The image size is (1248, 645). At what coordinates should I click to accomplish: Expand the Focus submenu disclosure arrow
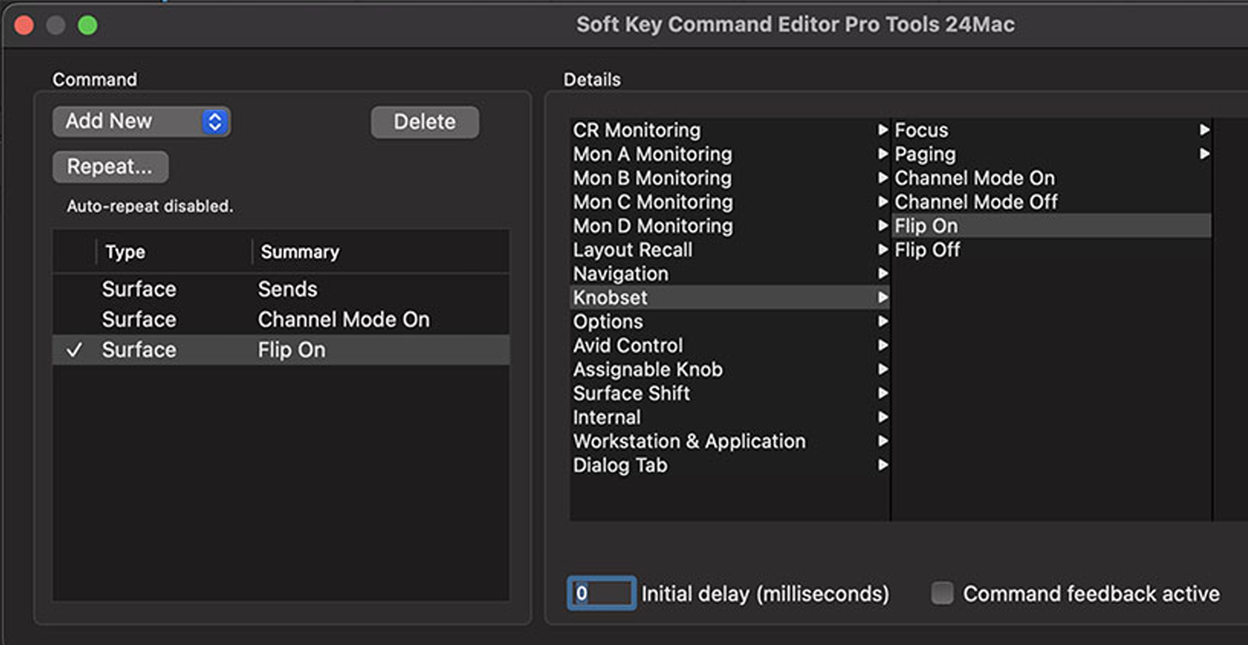tap(1205, 129)
